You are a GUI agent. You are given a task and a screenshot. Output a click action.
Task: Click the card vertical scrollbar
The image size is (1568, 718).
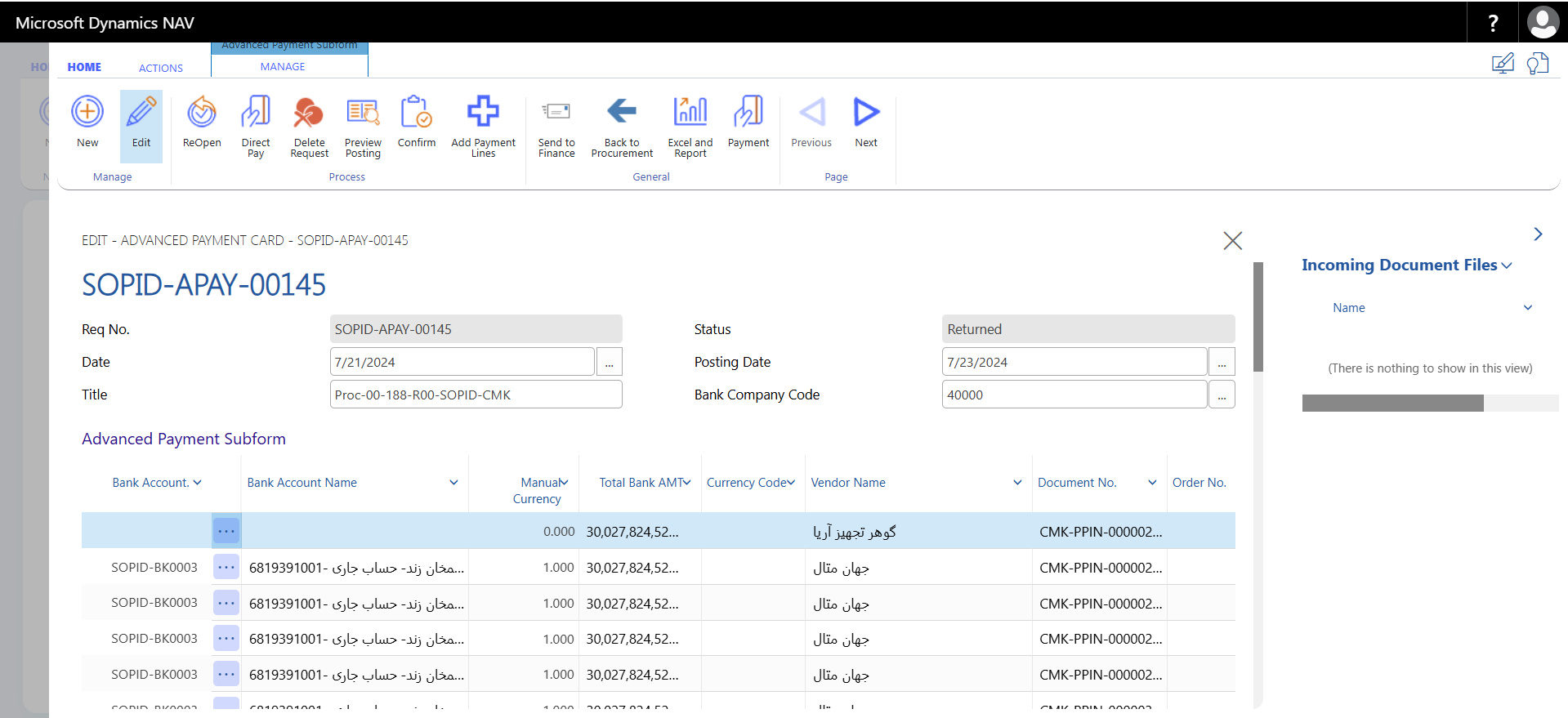click(x=1258, y=317)
